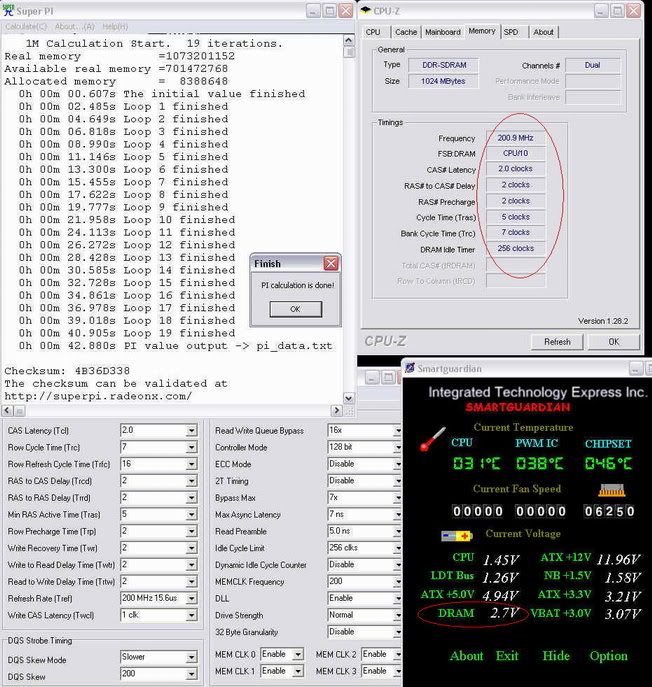
Task: Click the Option link in Smartguardian
Action: (608, 656)
